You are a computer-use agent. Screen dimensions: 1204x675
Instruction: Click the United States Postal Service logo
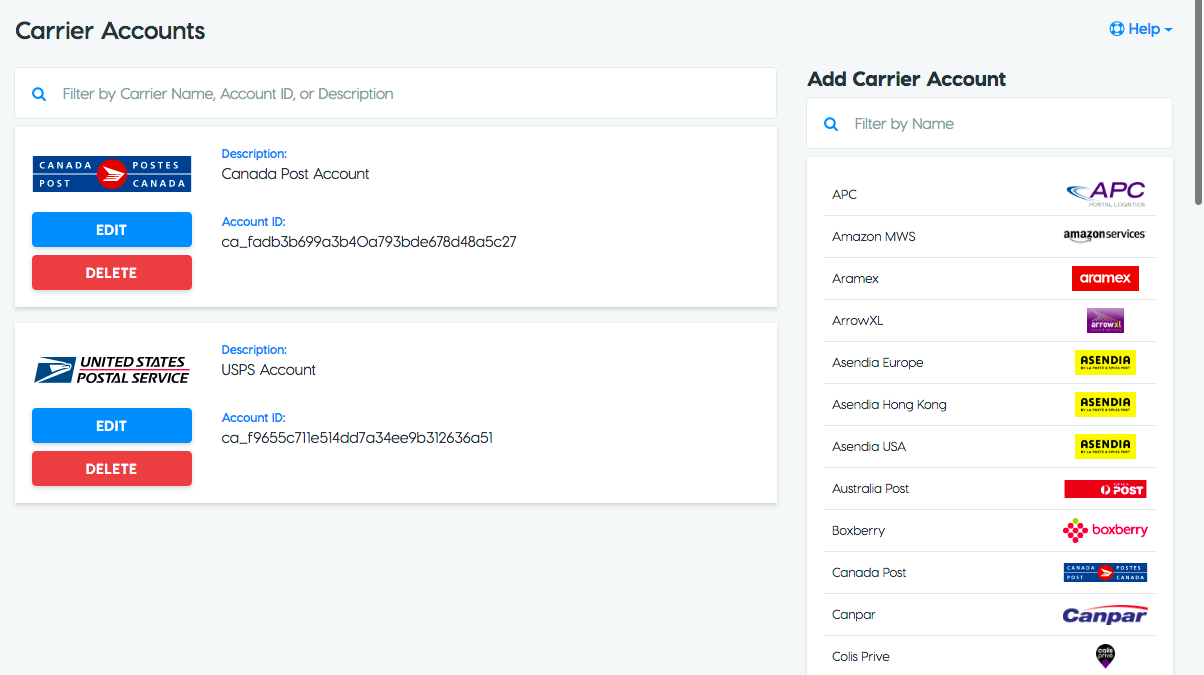tap(111, 370)
